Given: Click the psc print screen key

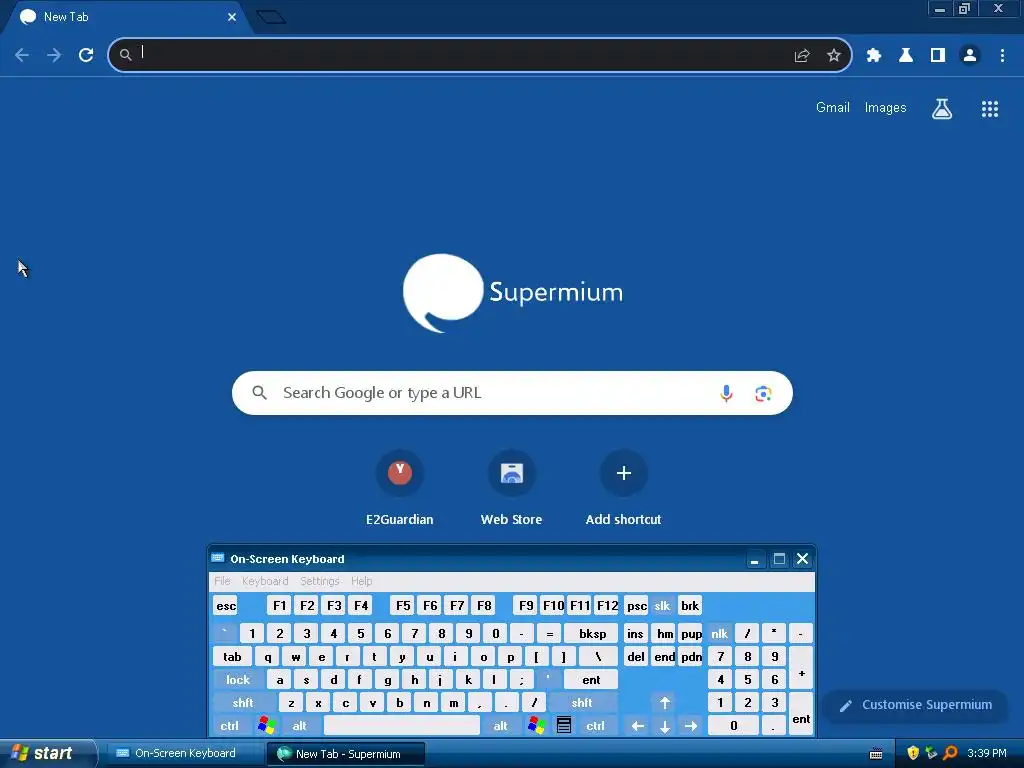Looking at the screenshot, I should pyautogui.click(x=637, y=605).
